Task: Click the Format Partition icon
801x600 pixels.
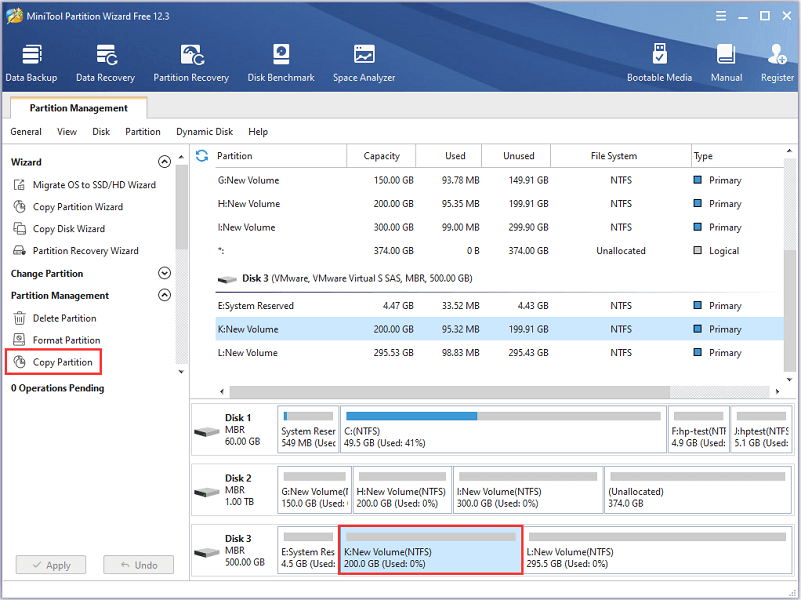Action: pos(19,340)
